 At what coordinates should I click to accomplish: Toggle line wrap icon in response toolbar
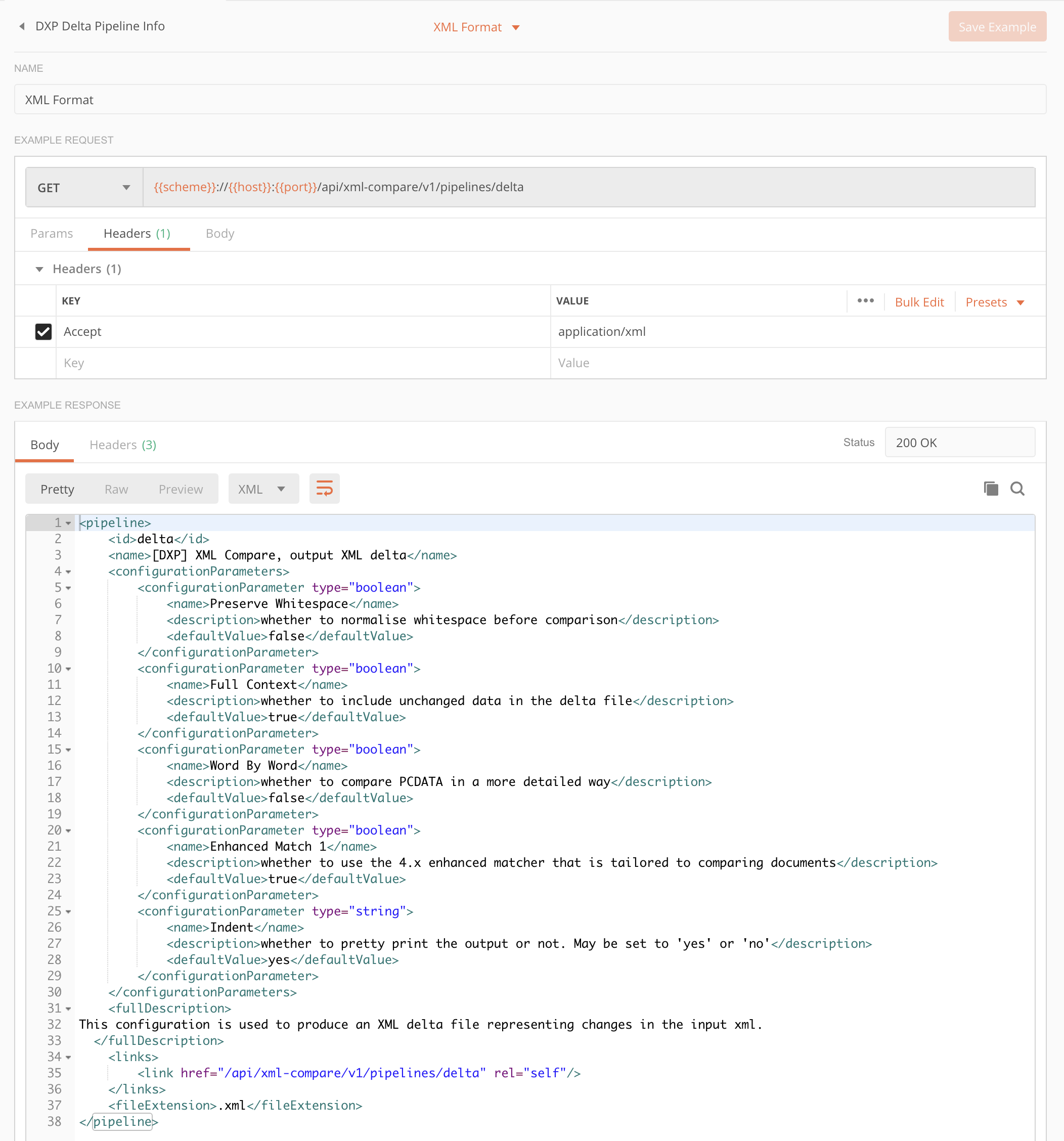coord(324,489)
